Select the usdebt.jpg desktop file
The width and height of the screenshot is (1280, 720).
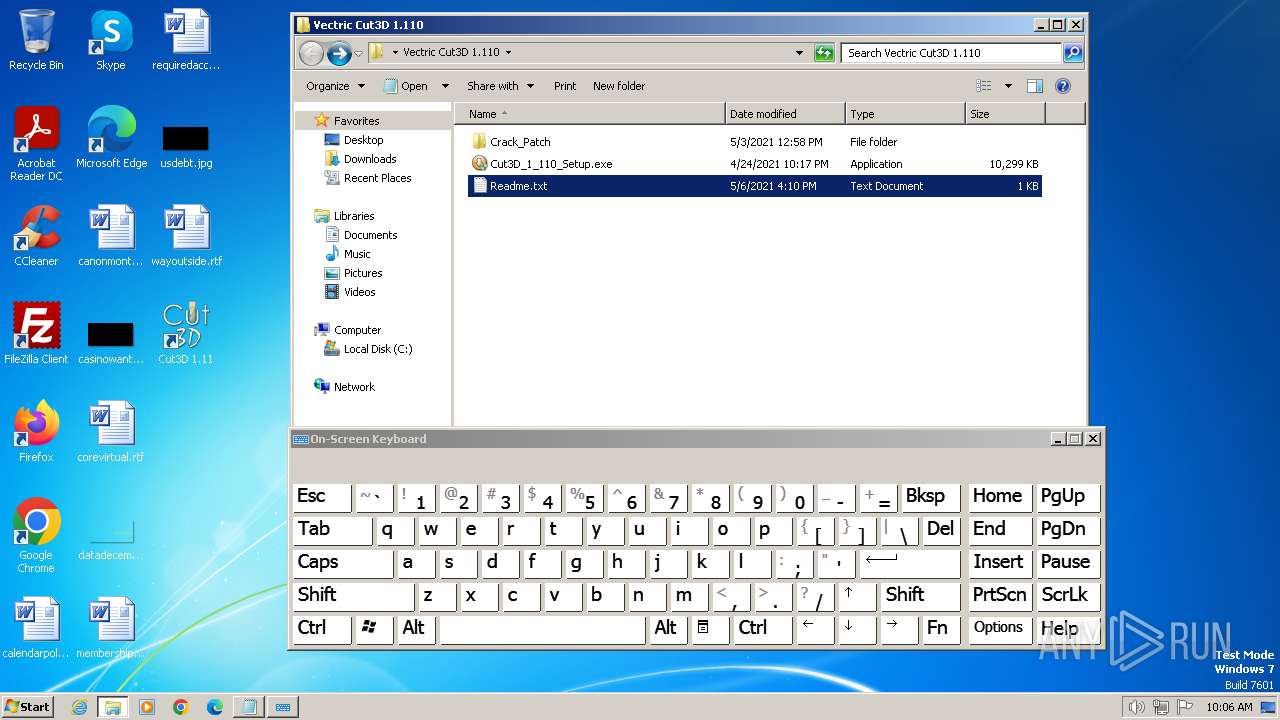click(186, 146)
